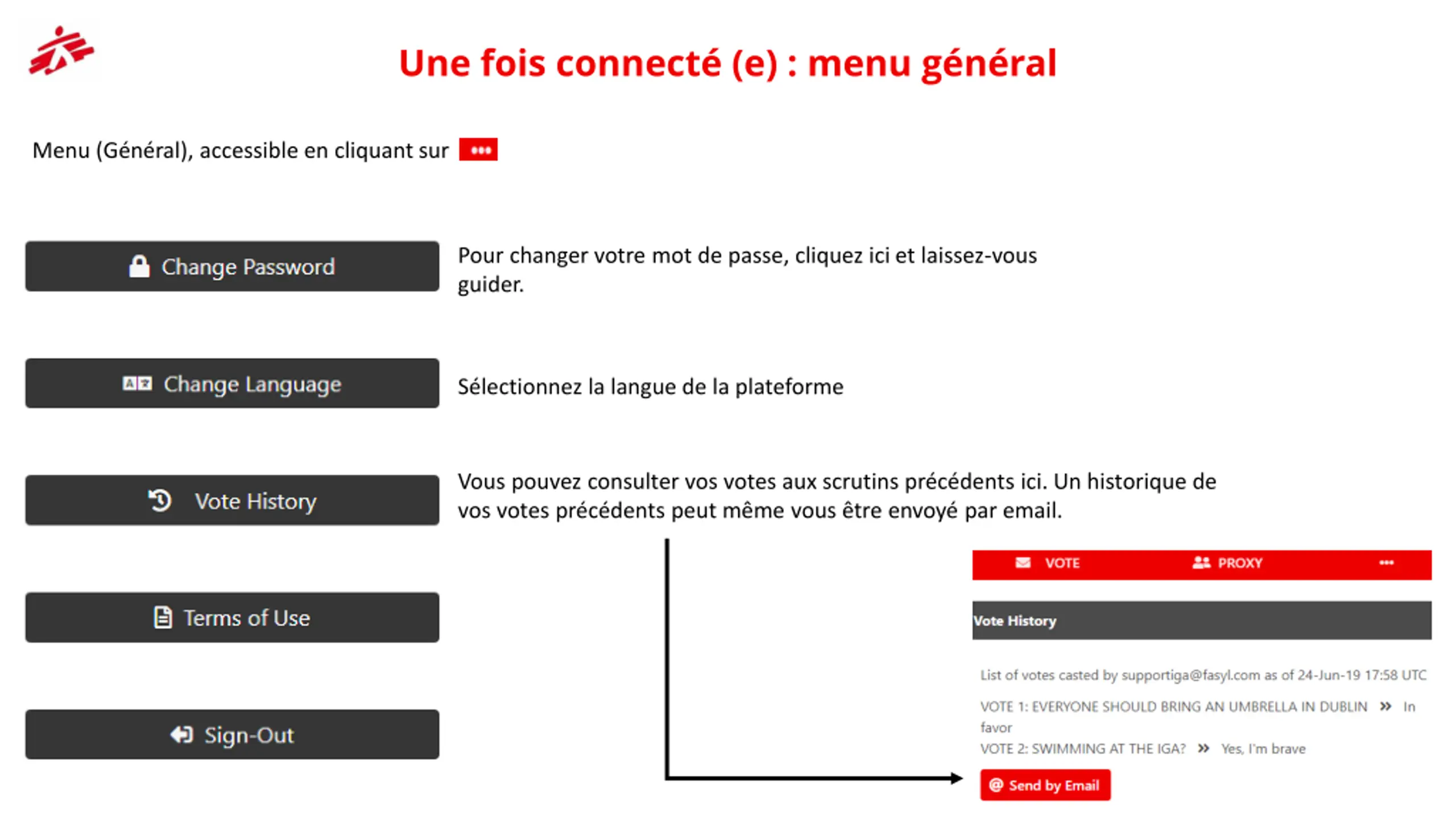Click the lock icon on Change Password
The image size is (1456, 819).
click(x=139, y=266)
